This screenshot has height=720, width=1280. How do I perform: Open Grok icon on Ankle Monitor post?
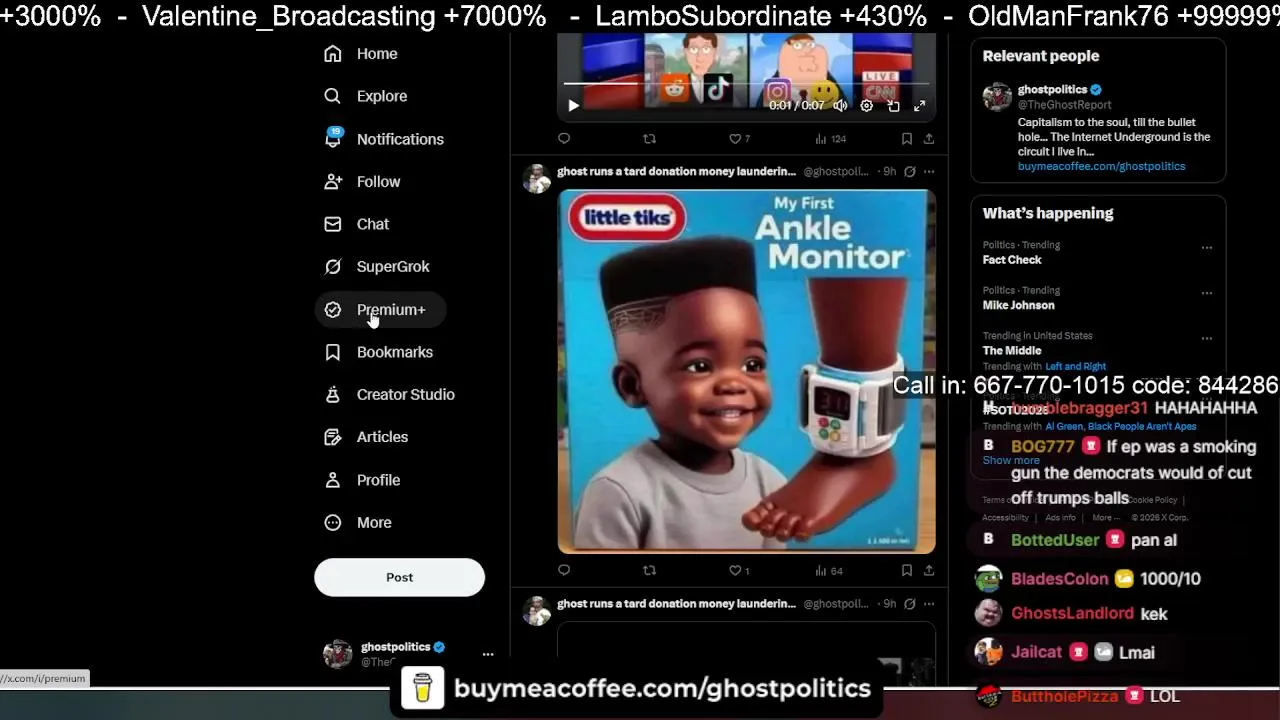909,171
